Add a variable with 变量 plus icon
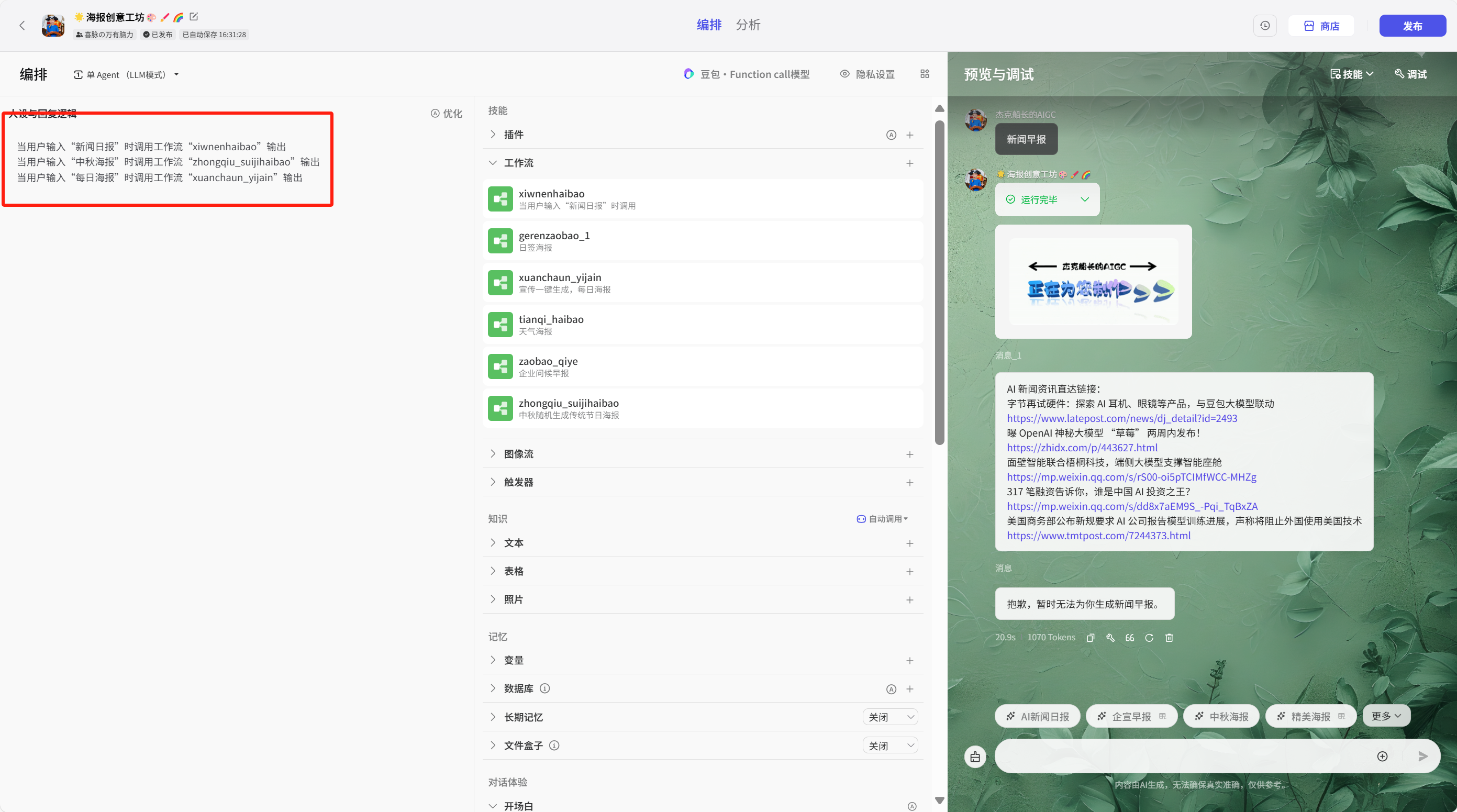The height and width of the screenshot is (812, 1457). coord(909,660)
